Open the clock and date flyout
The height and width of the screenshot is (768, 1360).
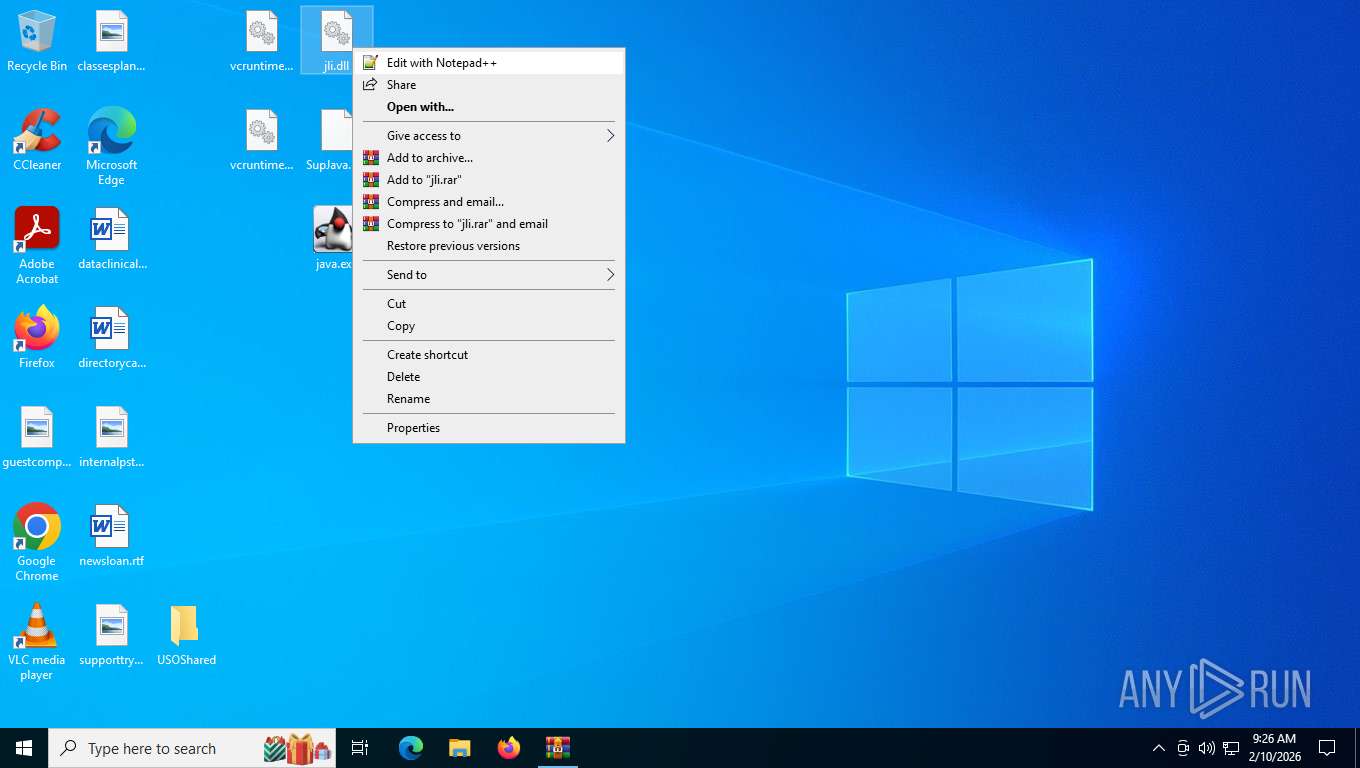pyautogui.click(x=1274, y=748)
